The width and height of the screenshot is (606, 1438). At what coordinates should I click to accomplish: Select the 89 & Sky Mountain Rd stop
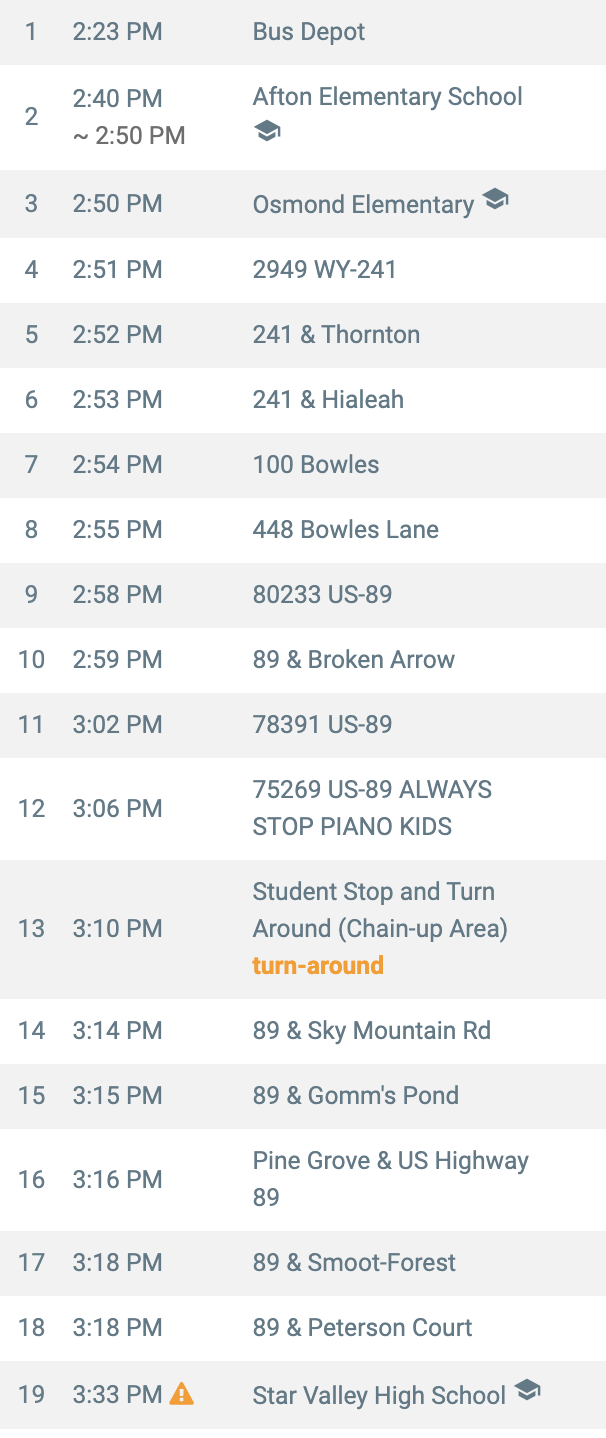[303, 1030]
